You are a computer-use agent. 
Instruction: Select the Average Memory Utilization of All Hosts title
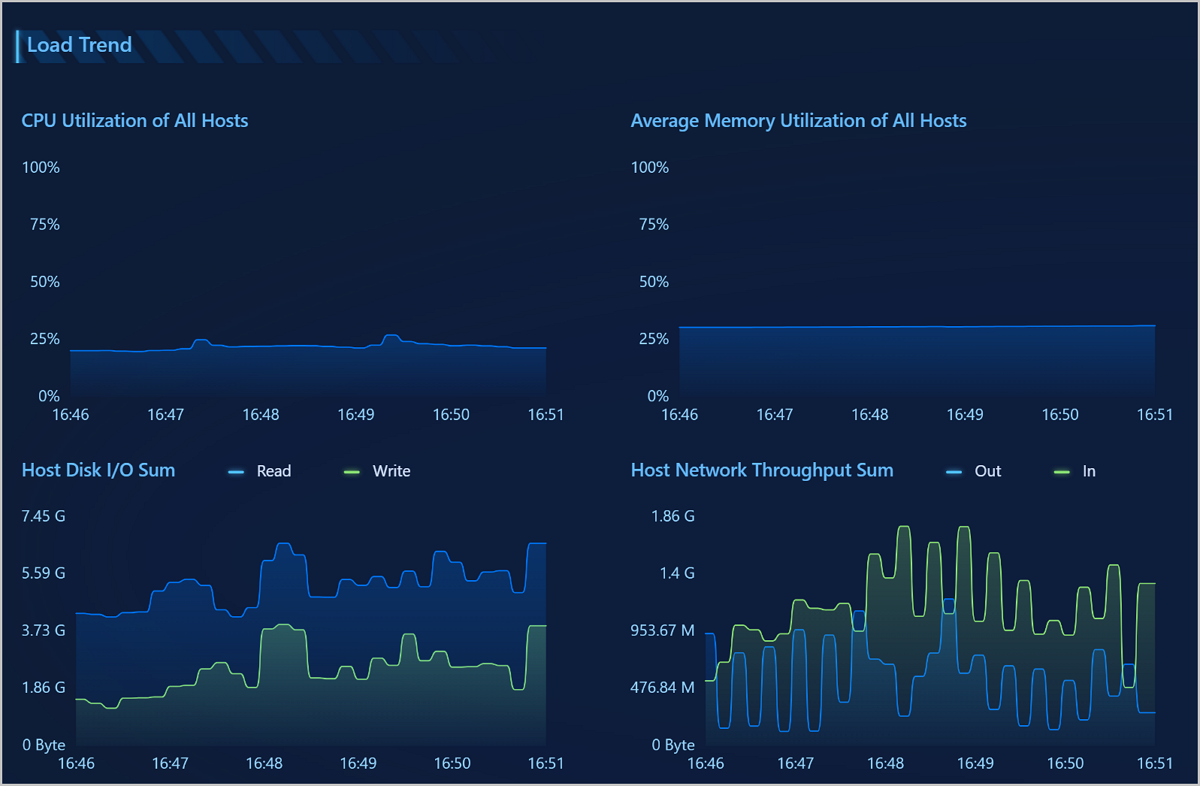coord(798,121)
